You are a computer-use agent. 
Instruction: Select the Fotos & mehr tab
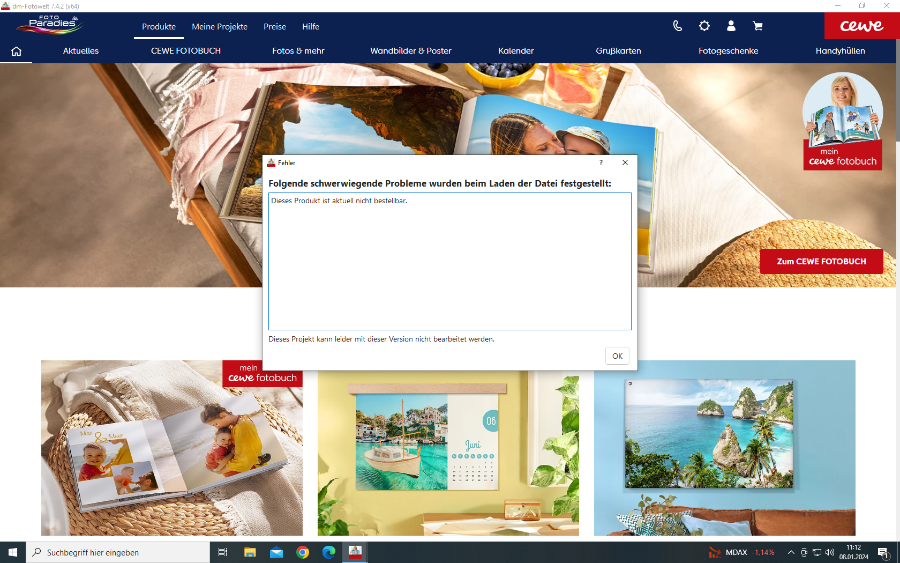click(x=298, y=51)
